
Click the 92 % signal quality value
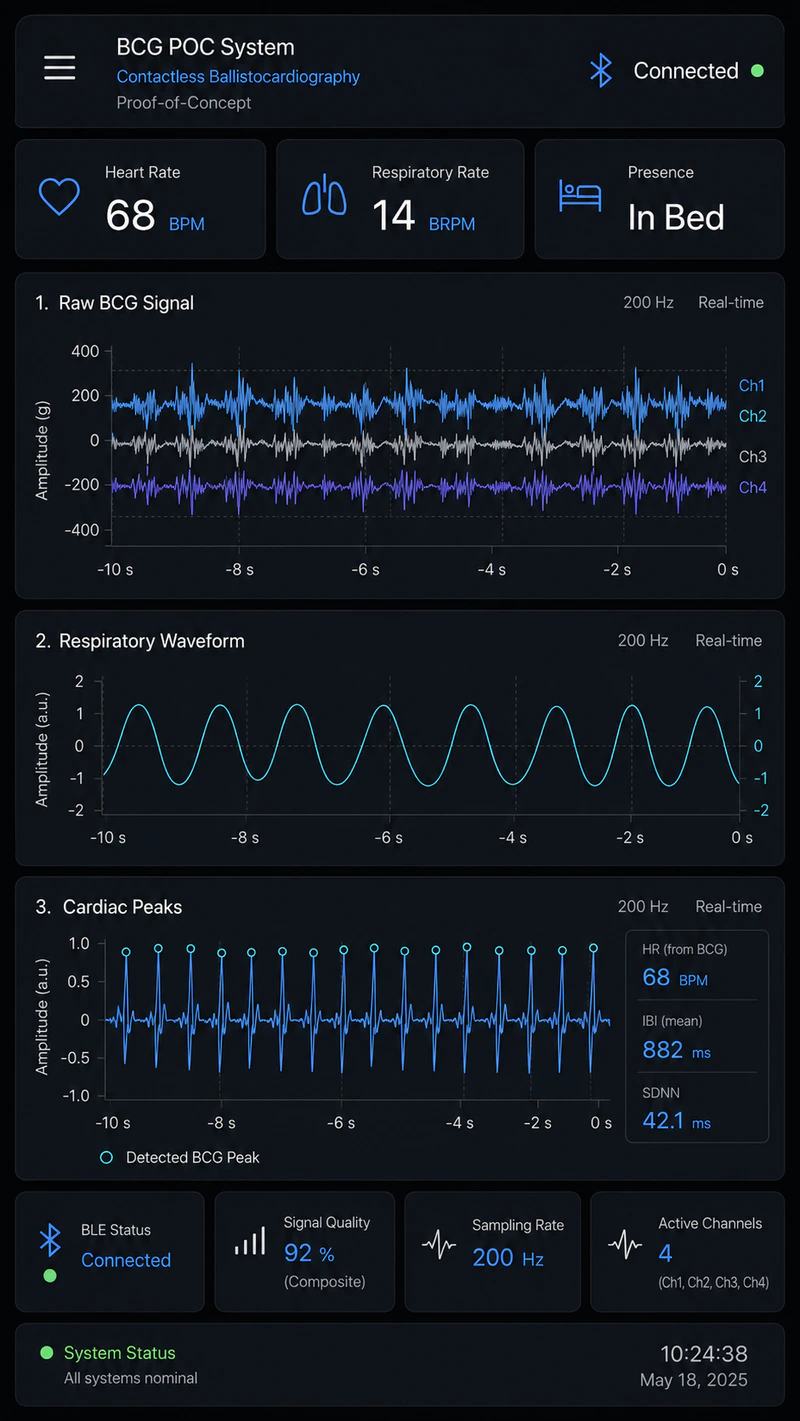pos(309,1253)
